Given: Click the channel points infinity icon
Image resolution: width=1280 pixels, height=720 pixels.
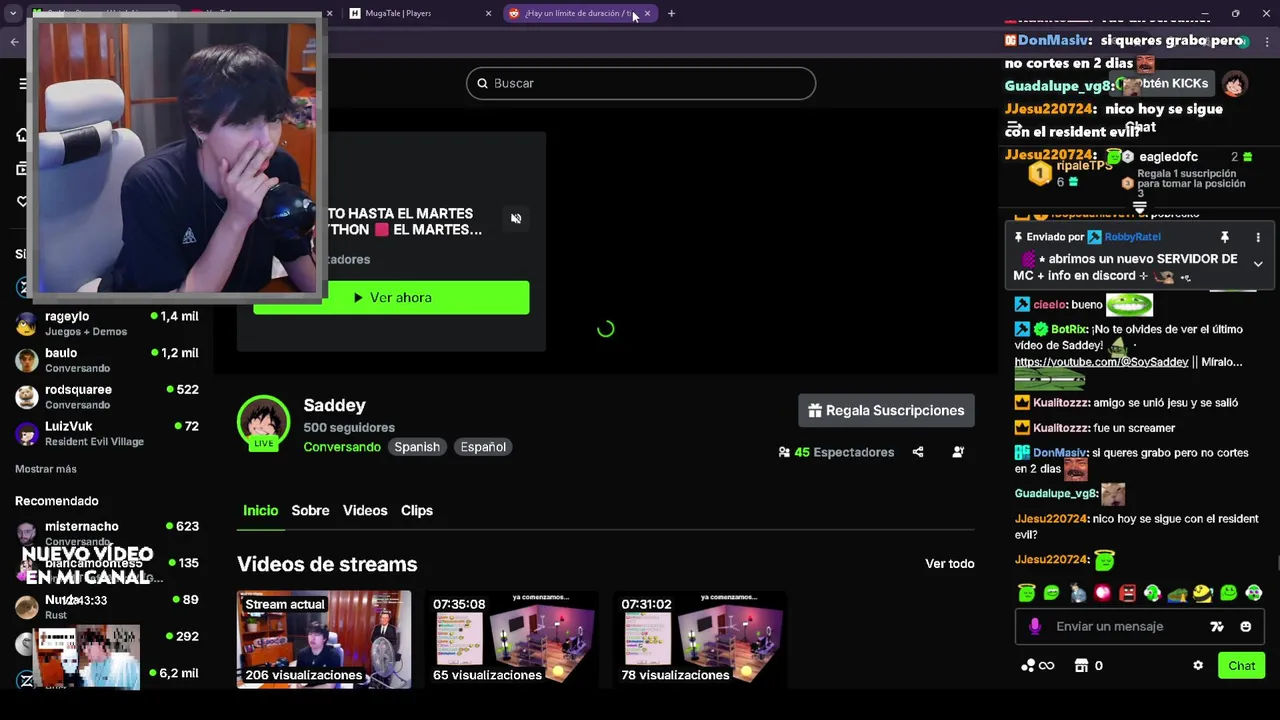Looking at the screenshot, I should (x=1037, y=666).
